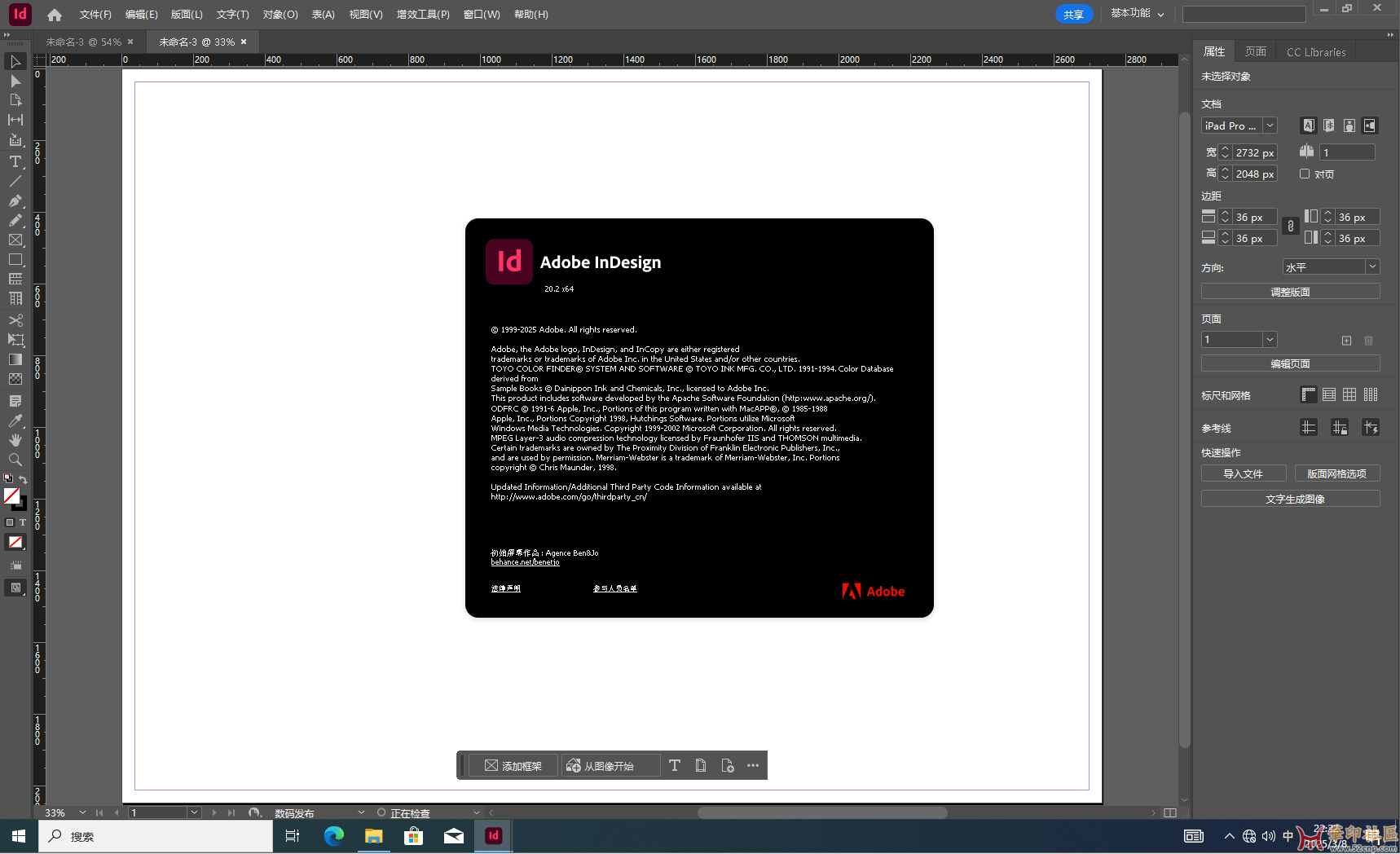Toggle show rulers button
The image size is (1400, 854).
click(x=1309, y=394)
